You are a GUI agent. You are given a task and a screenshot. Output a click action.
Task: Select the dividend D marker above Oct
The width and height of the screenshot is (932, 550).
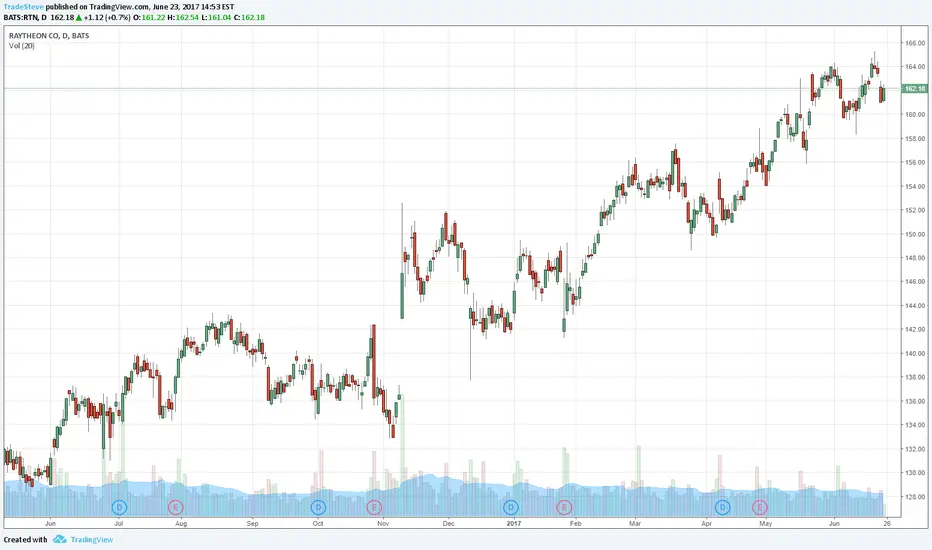coord(319,507)
